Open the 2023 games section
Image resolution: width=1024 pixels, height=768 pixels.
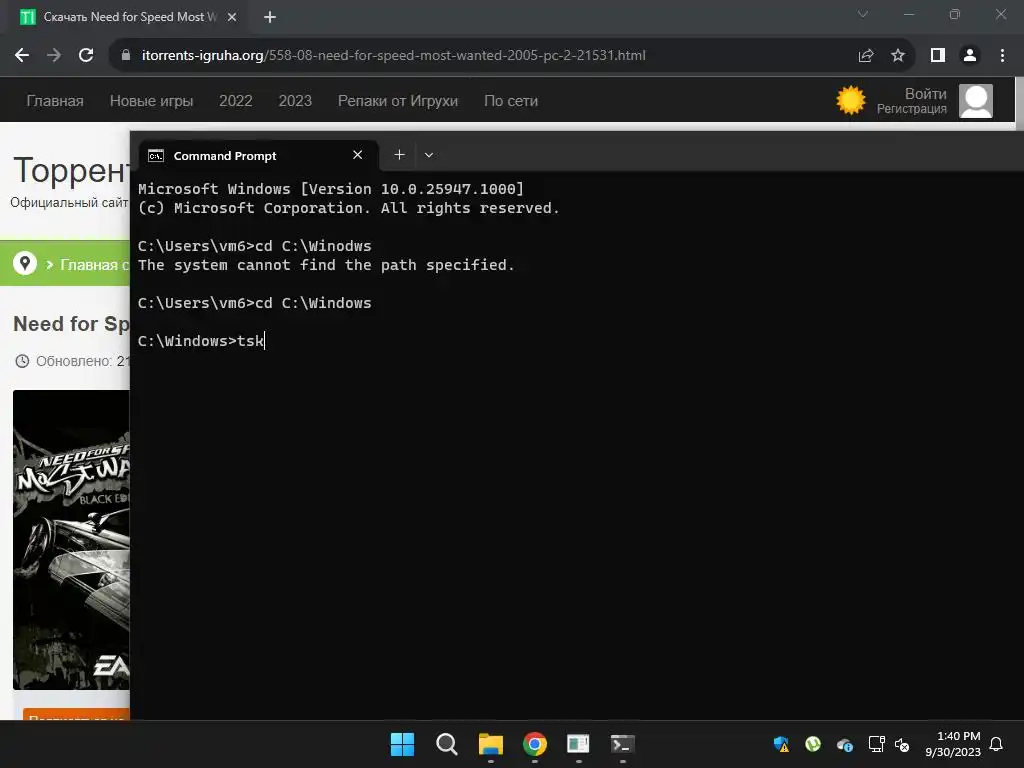(295, 101)
